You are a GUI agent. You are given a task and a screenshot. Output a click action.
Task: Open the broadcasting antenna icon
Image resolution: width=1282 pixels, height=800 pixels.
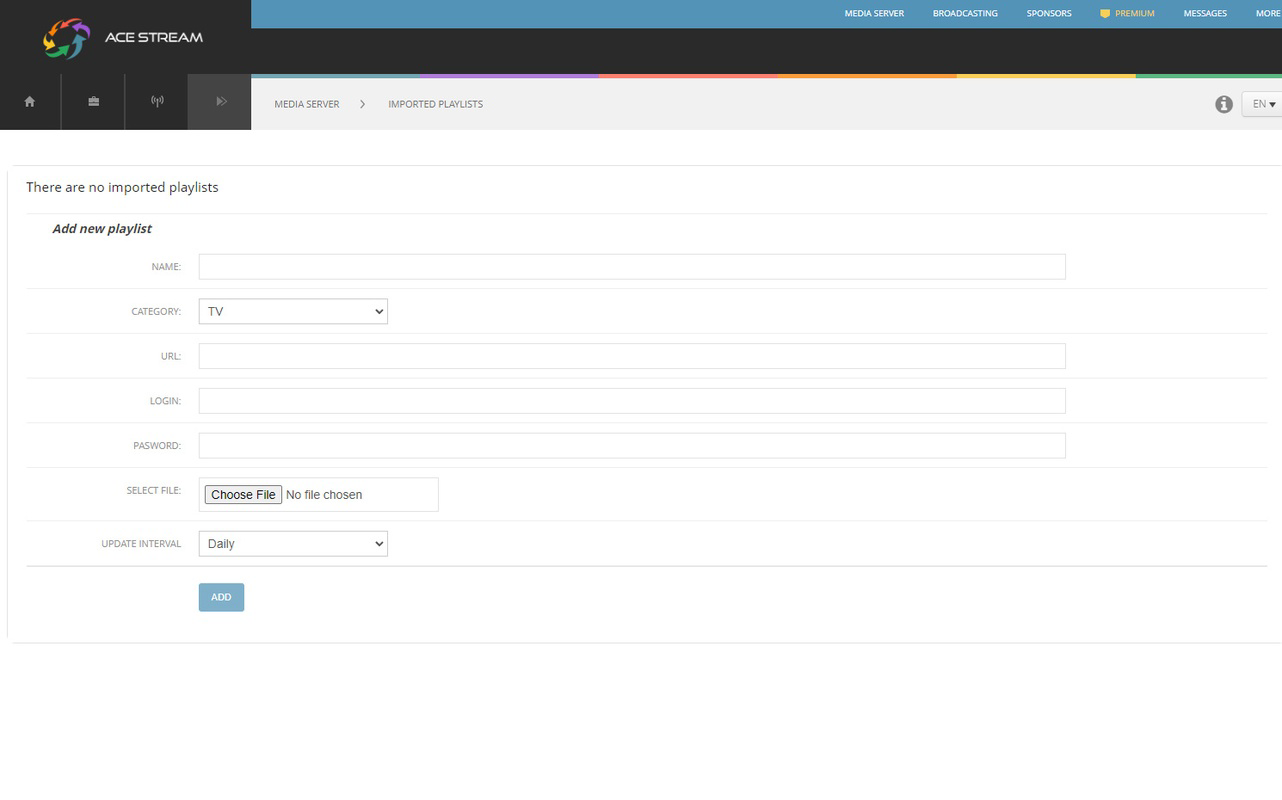coord(157,102)
